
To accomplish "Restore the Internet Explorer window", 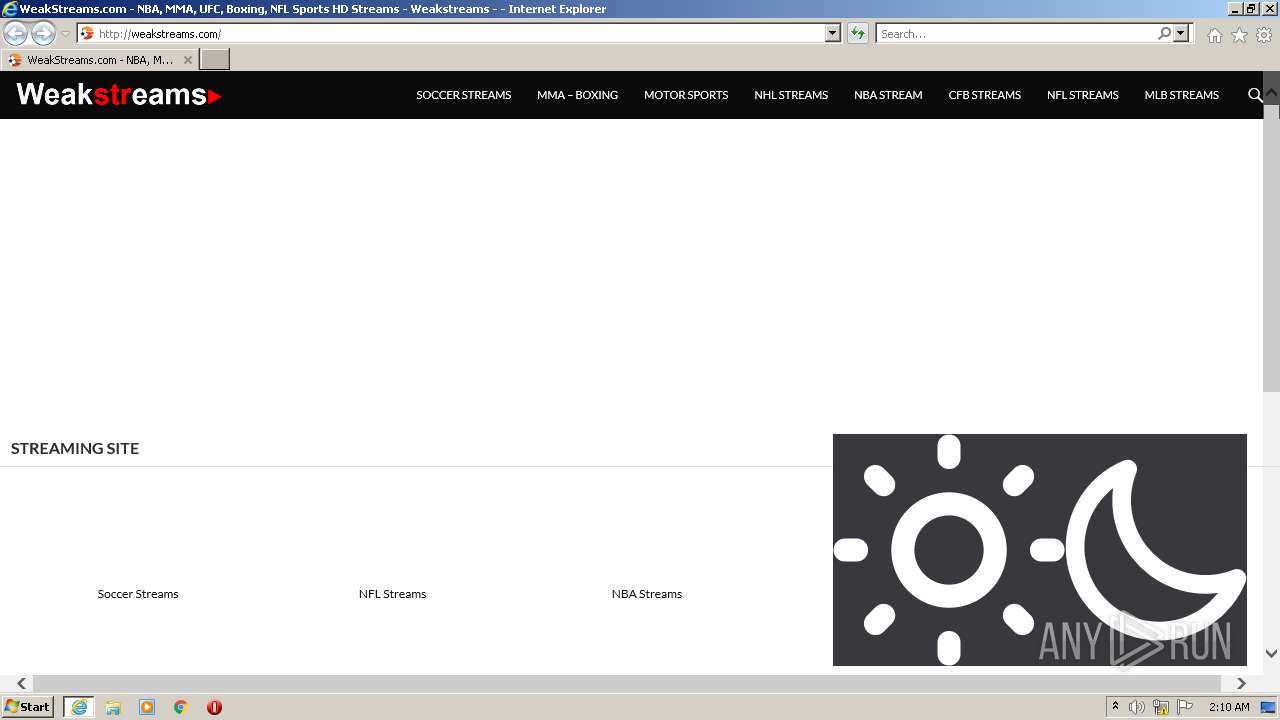I will (1250, 8).
